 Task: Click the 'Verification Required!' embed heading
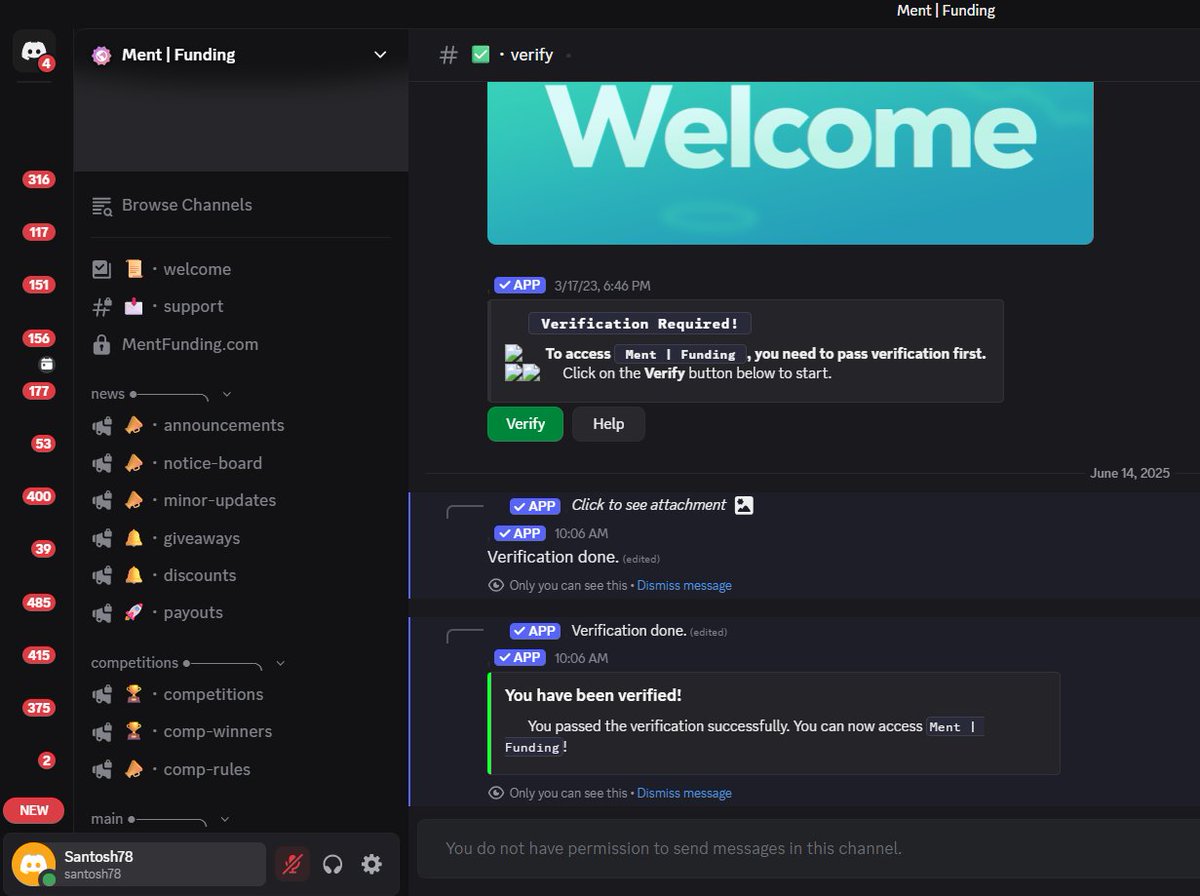click(x=639, y=324)
